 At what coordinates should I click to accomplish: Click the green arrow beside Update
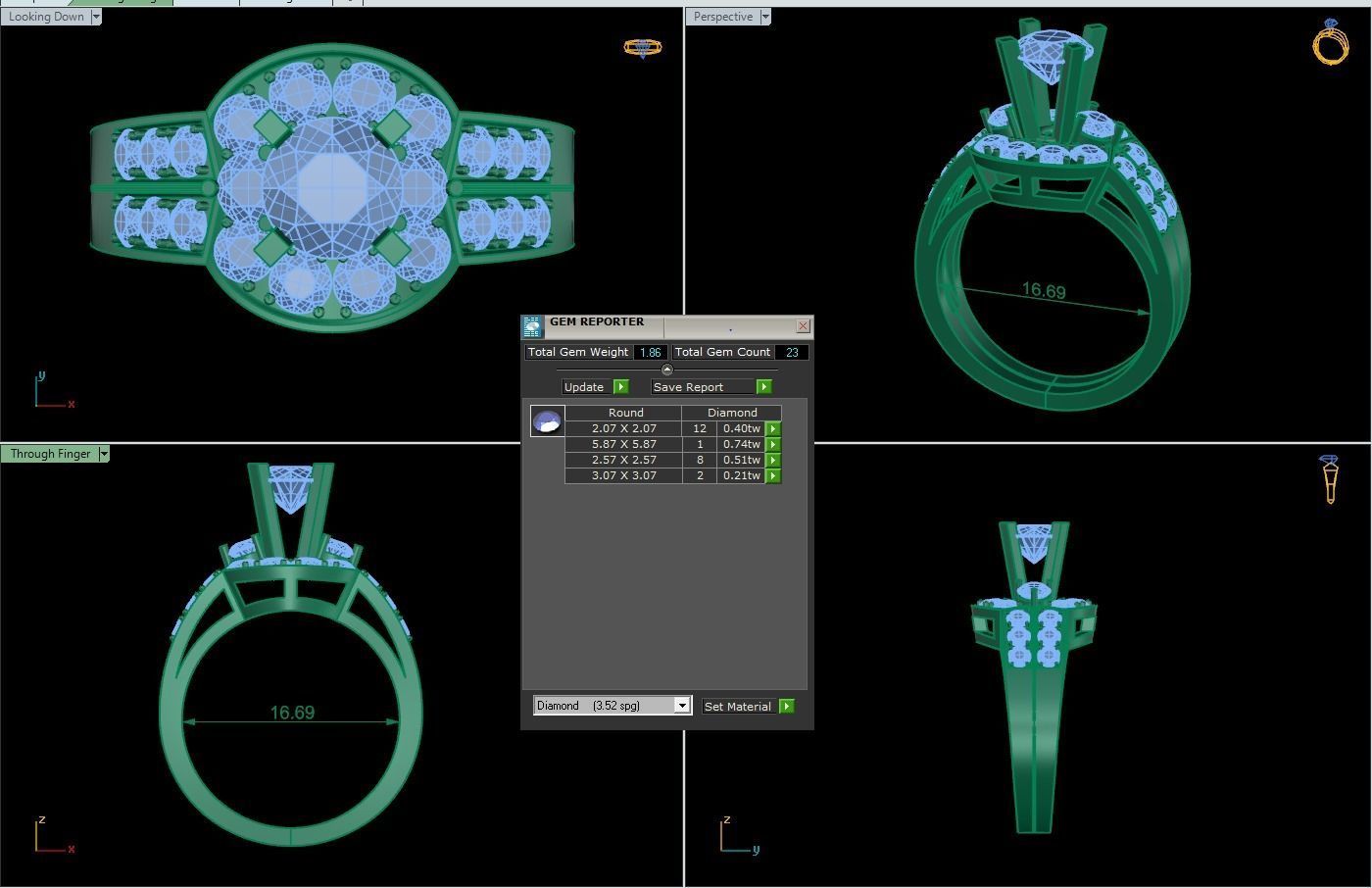click(x=620, y=387)
